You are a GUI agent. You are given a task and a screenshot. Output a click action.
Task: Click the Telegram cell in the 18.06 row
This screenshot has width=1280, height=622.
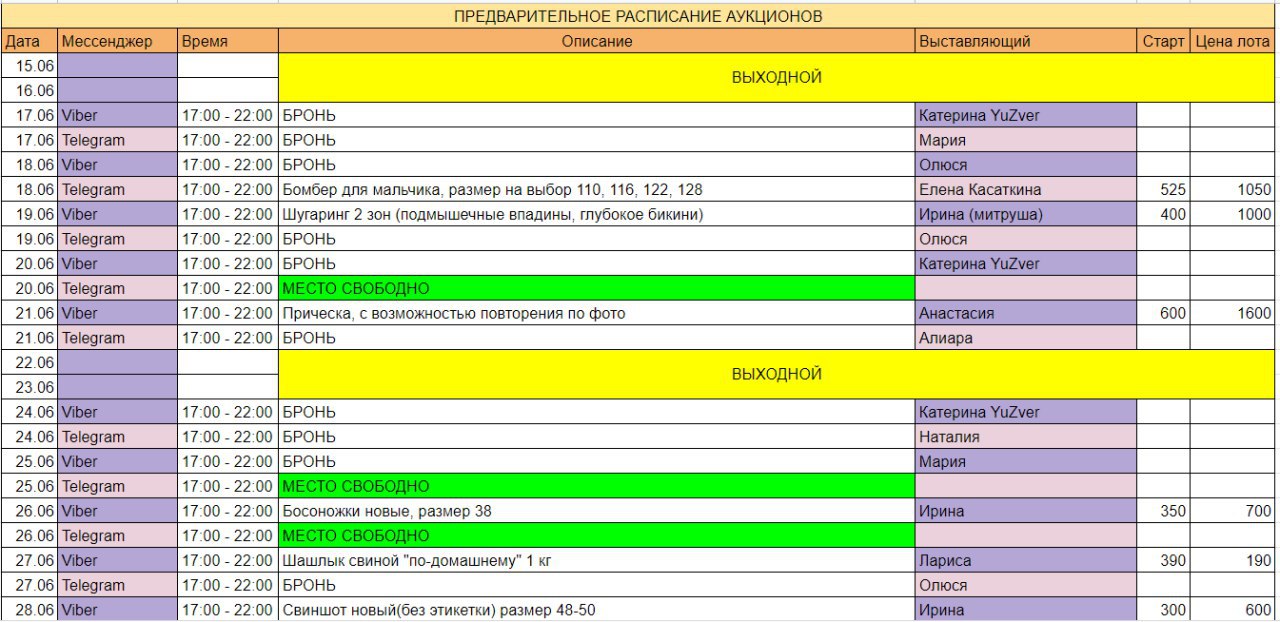[117, 189]
